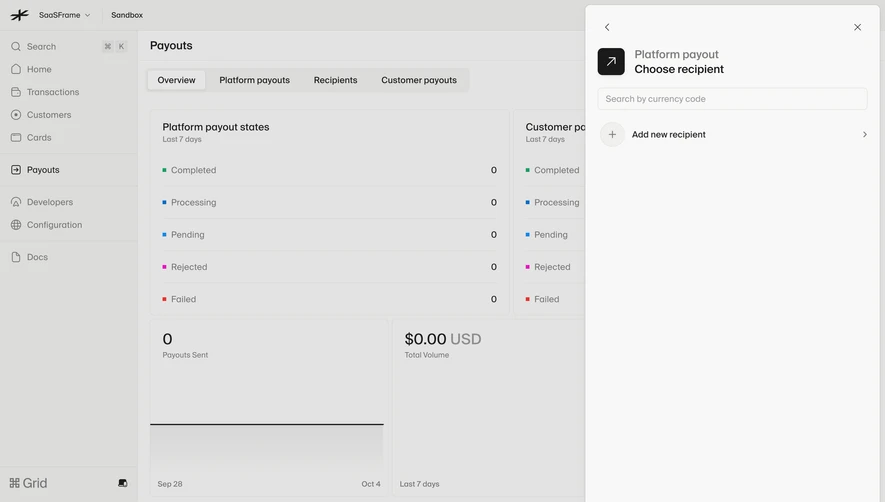Click the Home icon
The height and width of the screenshot is (502, 885).
[16, 69]
